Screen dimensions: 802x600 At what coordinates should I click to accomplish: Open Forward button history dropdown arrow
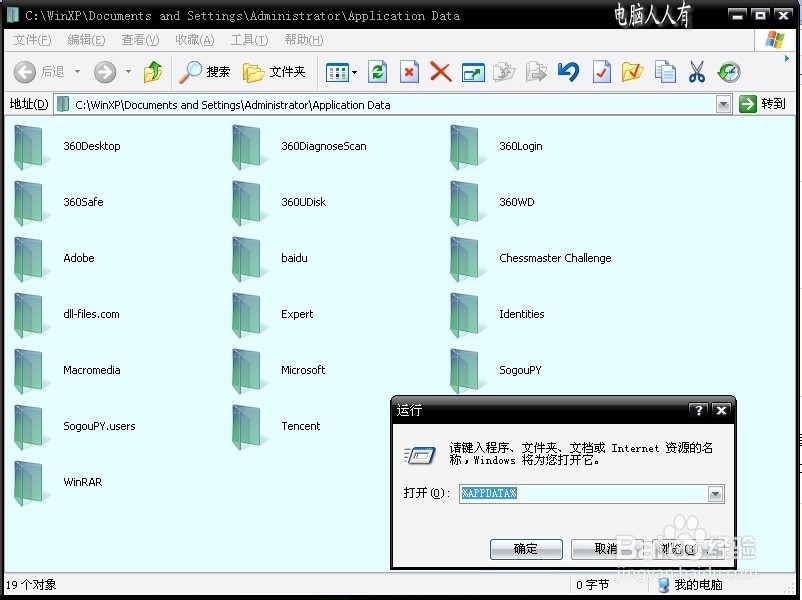tap(128, 72)
